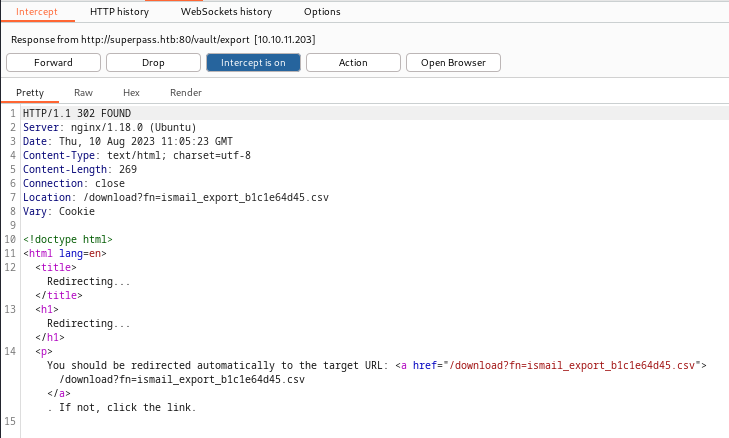The width and height of the screenshot is (729, 438).
Task: Show the Hex view
Action: click(131, 93)
